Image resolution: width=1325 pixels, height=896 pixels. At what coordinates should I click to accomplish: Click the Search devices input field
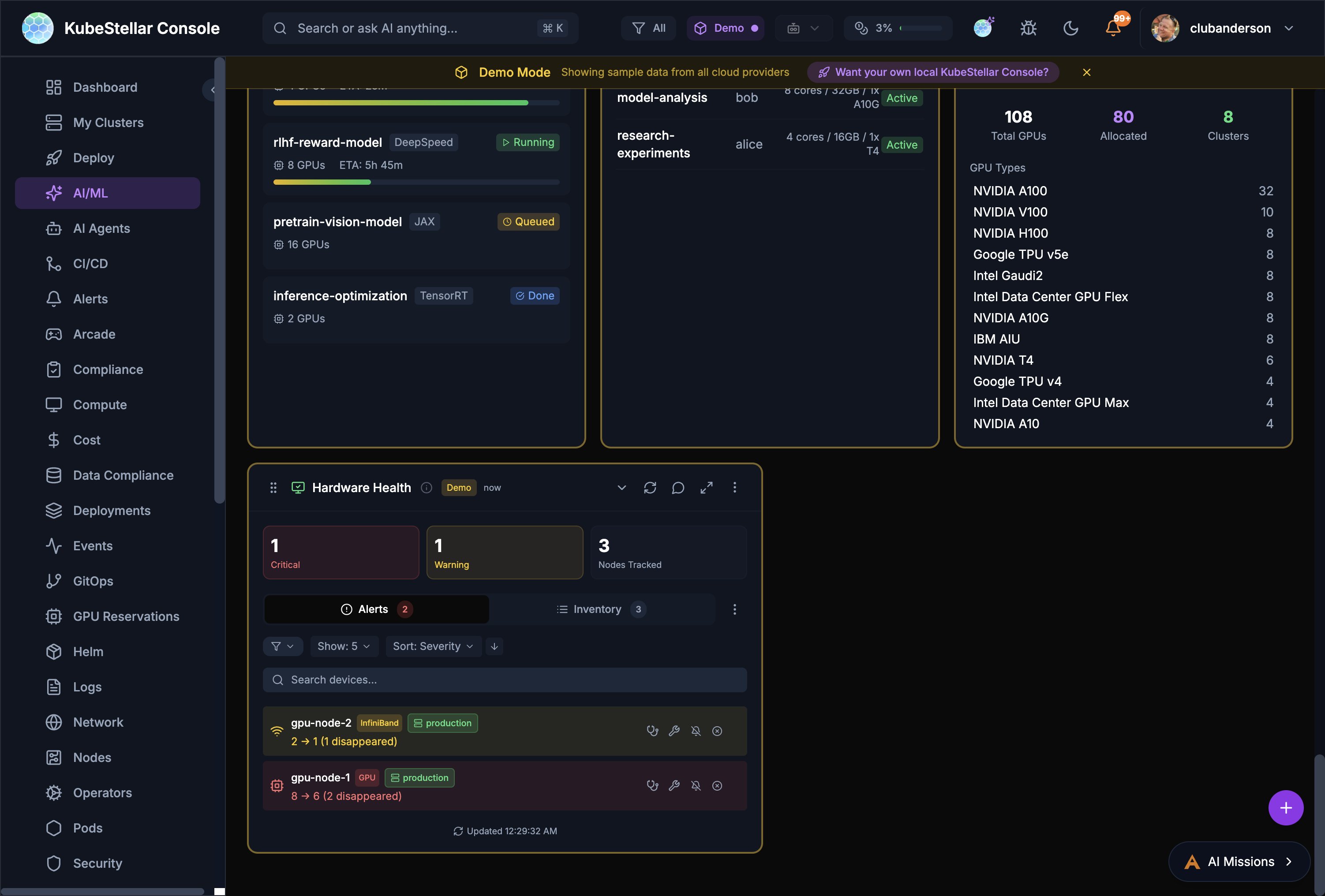pos(505,680)
